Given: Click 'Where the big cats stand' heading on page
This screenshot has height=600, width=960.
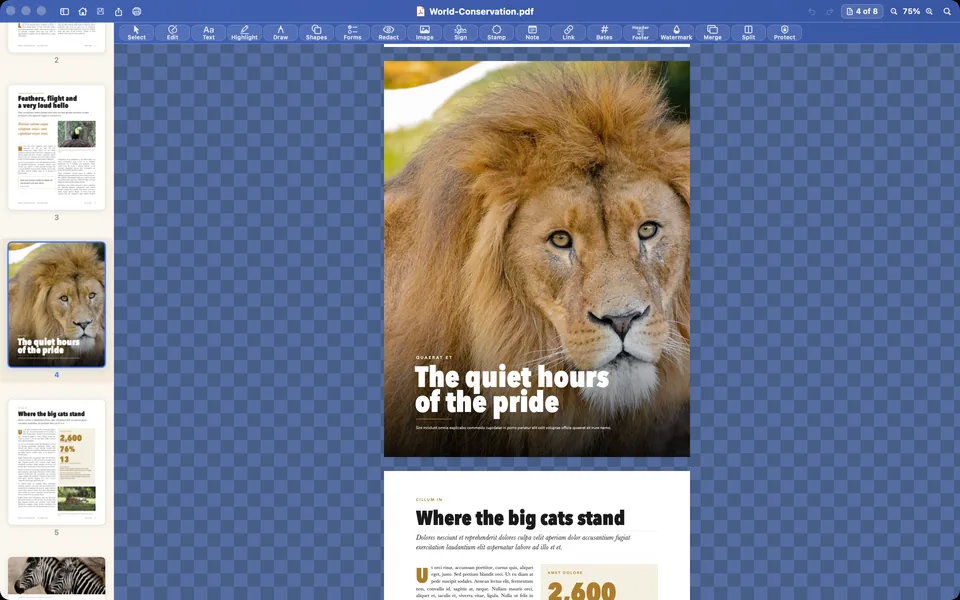Looking at the screenshot, I should point(520,518).
